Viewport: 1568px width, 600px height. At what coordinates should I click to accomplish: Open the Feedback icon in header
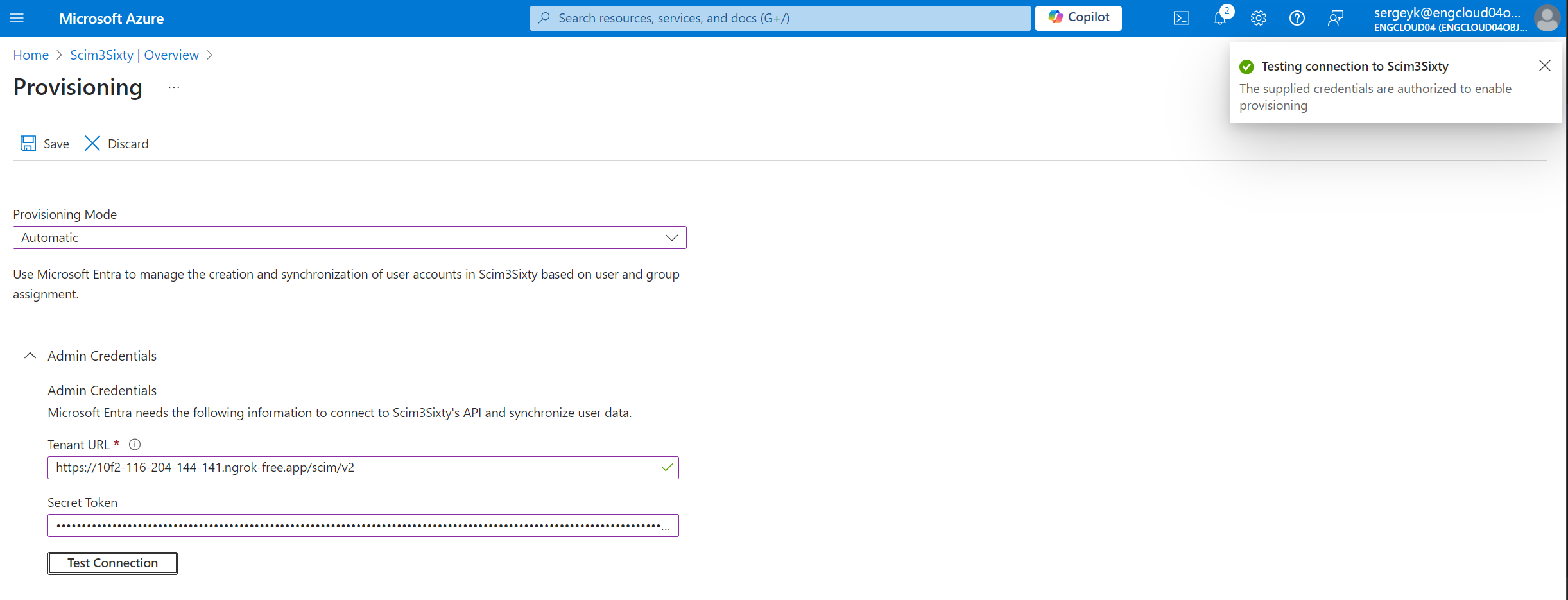coord(1335,19)
